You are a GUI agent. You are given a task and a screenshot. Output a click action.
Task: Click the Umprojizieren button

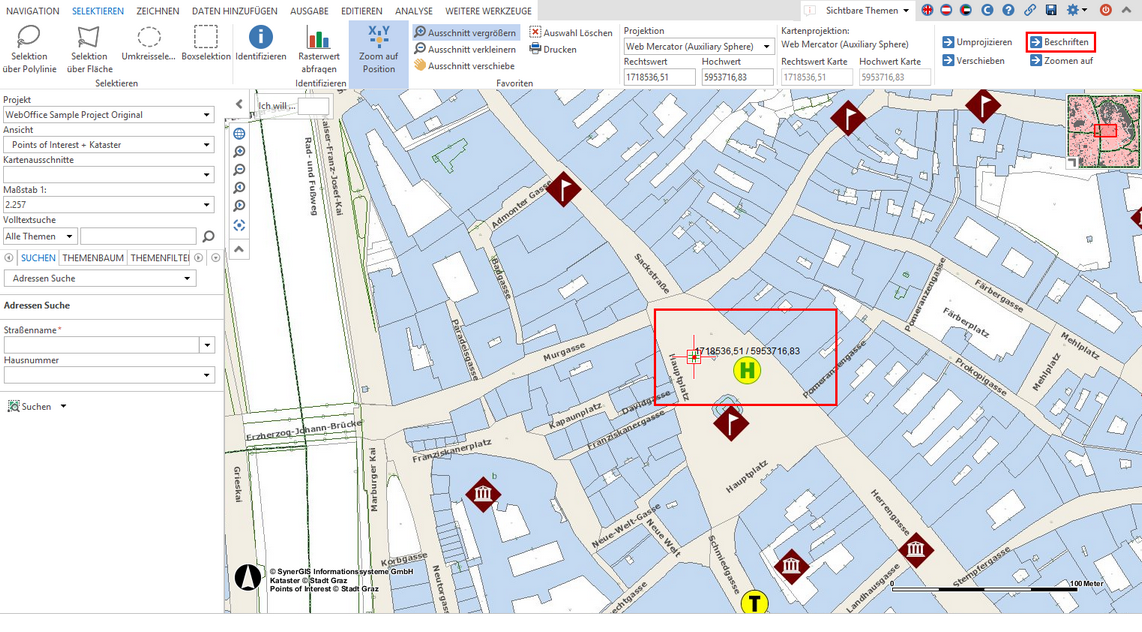pos(977,42)
